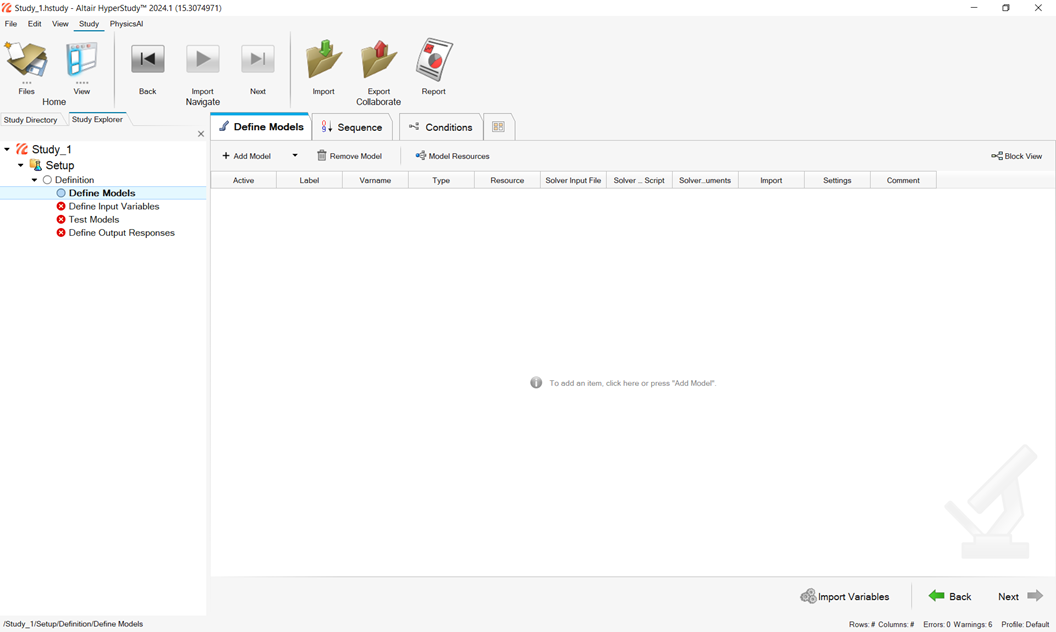Click the Label column header

(309, 180)
